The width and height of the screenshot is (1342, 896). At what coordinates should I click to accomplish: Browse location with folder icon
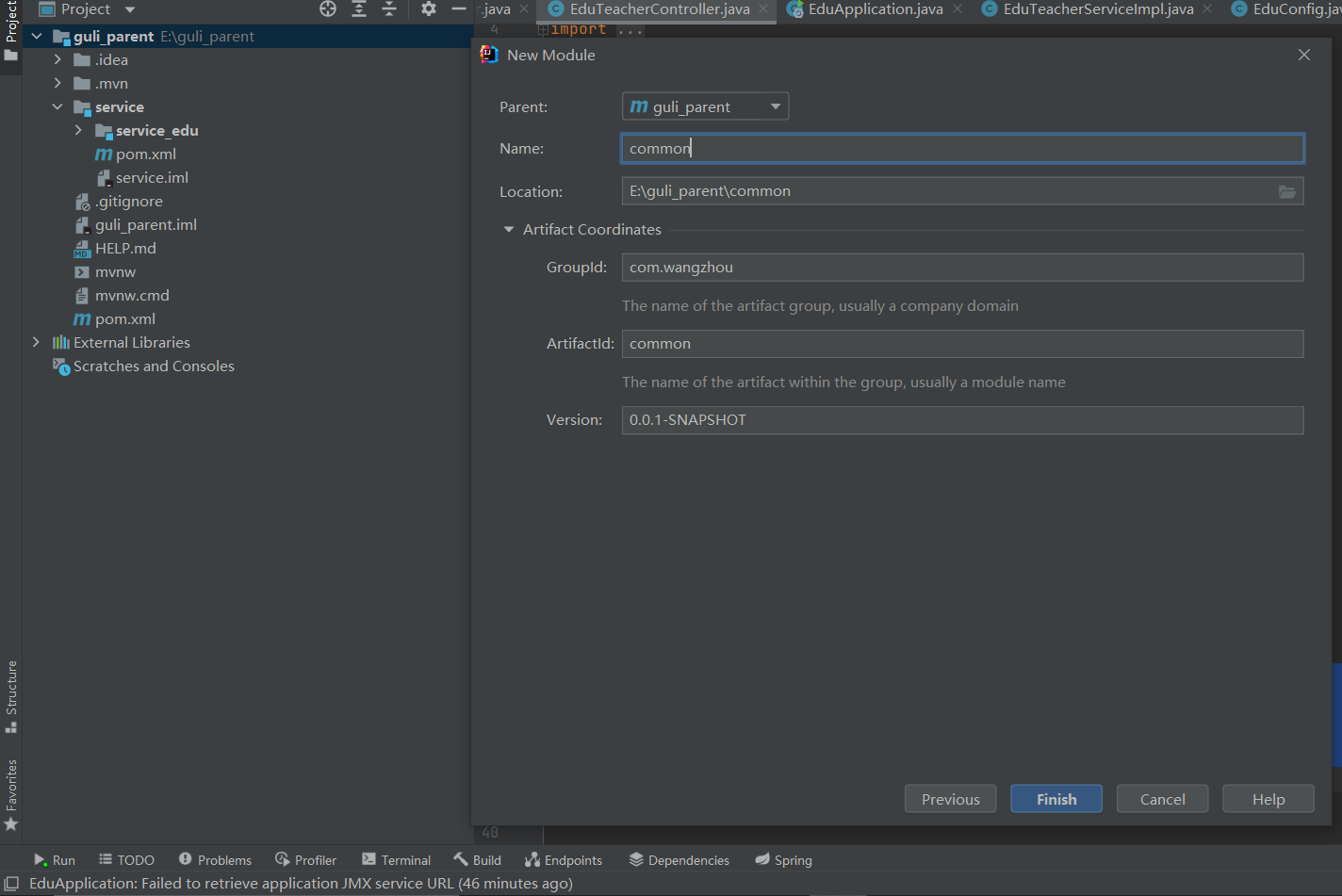tap(1287, 191)
